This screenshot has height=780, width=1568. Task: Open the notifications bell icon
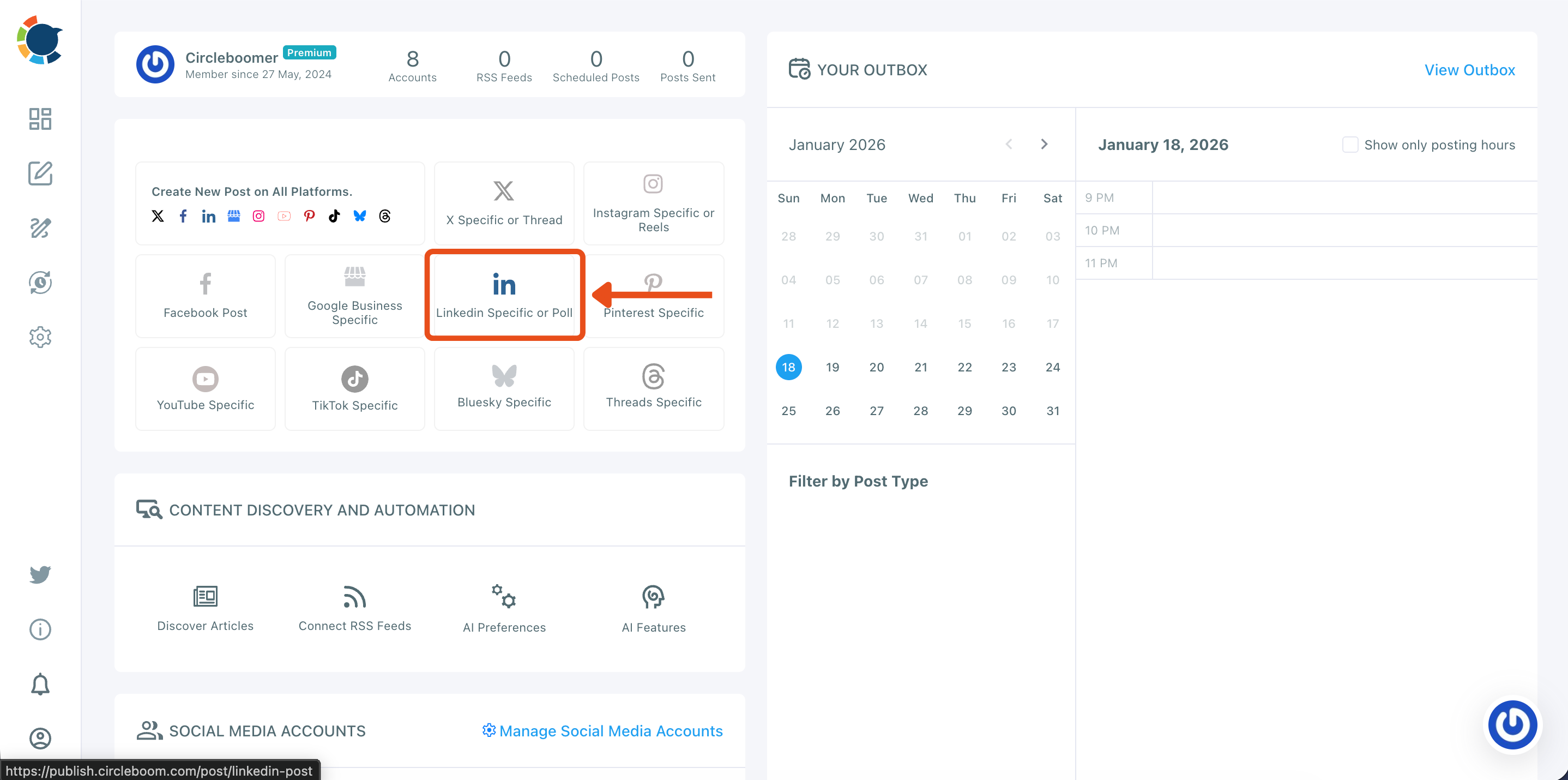click(40, 684)
